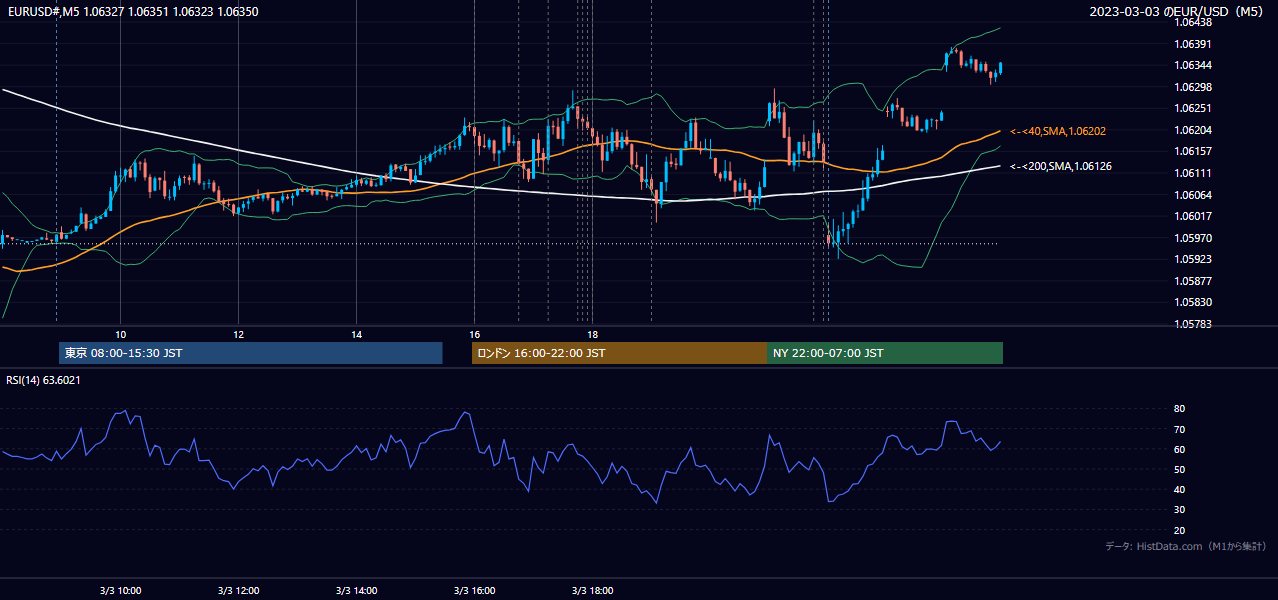Select the 40 SMA label reading 1.06202
Viewport: 1278px width, 600px height.
pos(1058,131)
